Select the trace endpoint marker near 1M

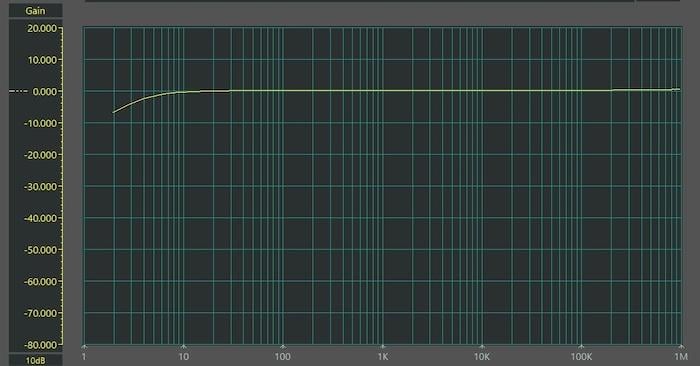[x=676, y=90]
